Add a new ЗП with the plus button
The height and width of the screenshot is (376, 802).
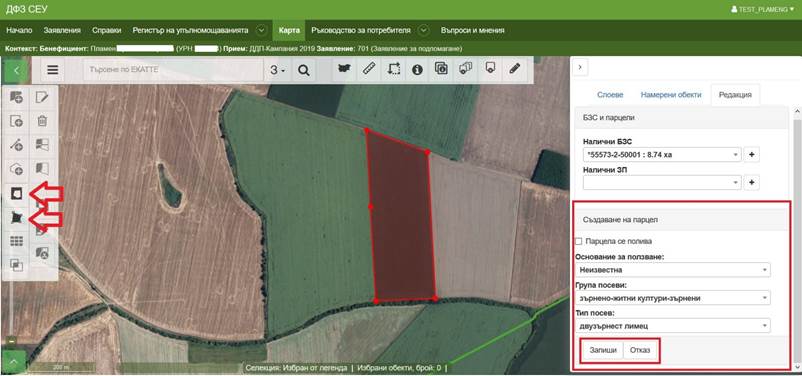click(751, 182)
